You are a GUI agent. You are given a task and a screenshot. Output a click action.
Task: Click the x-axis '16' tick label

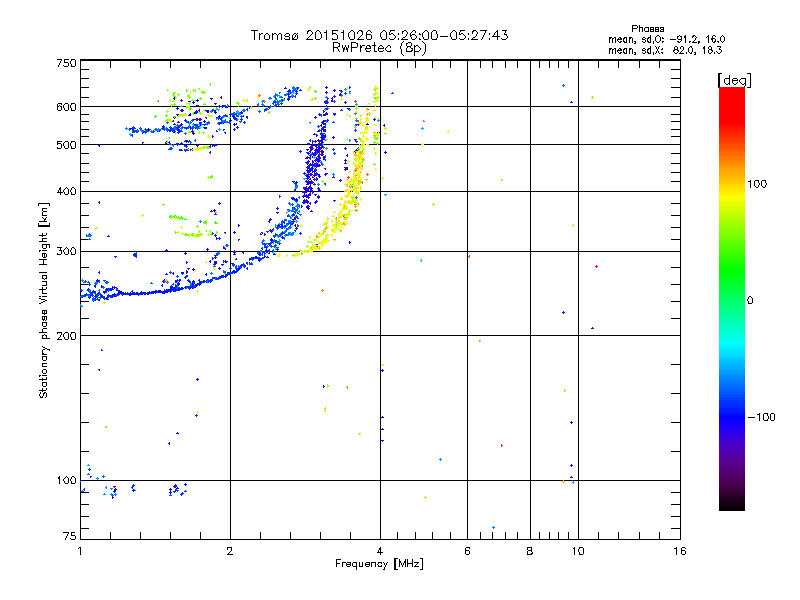[680, 551]
